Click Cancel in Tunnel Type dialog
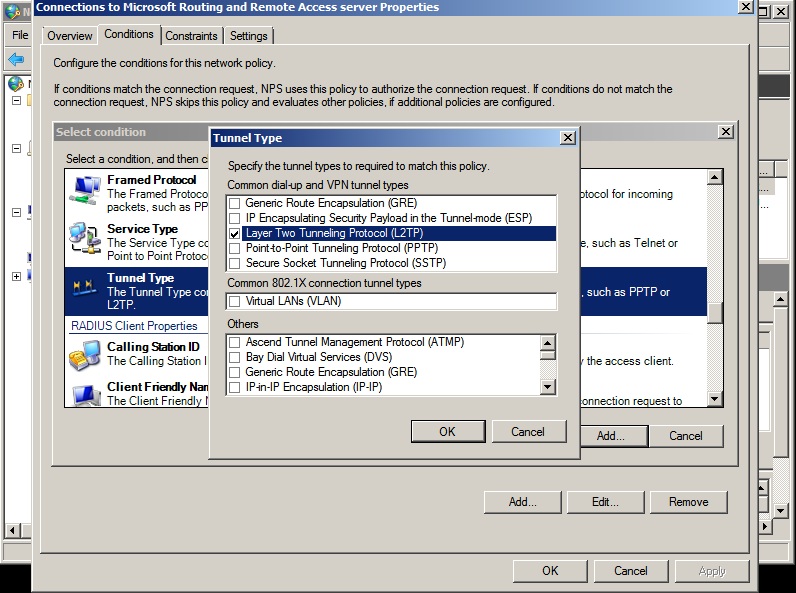 click(528, 432)
